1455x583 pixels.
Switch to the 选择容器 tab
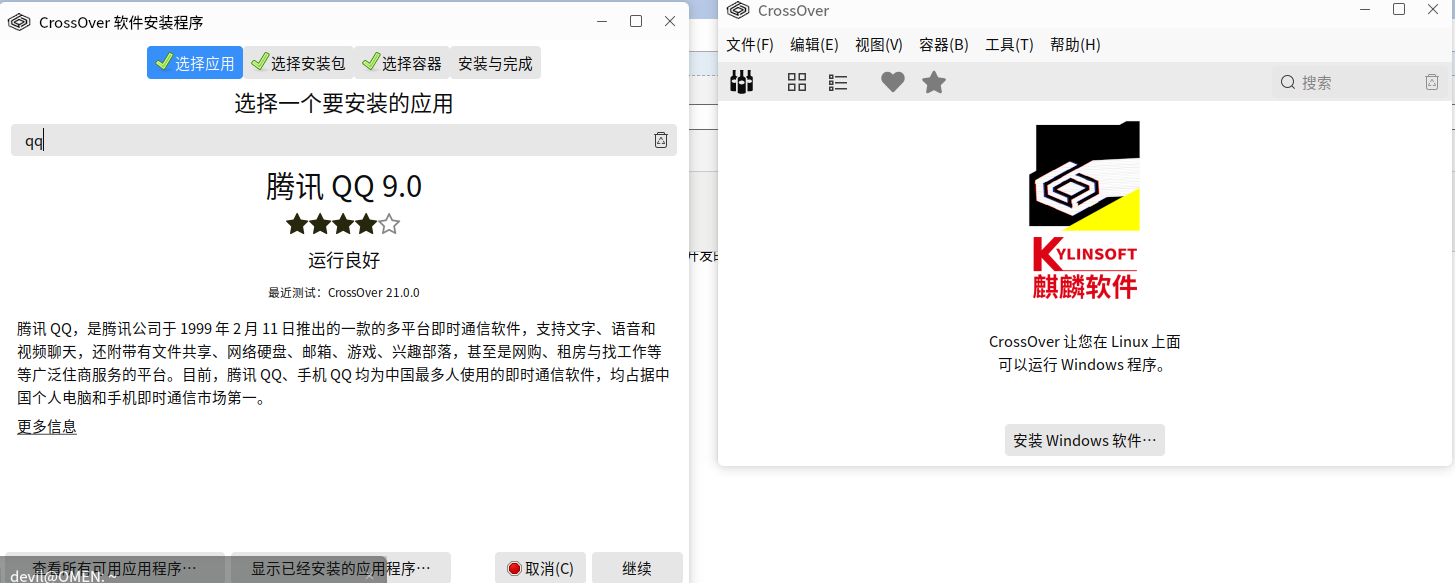click(x=402, y=63)
